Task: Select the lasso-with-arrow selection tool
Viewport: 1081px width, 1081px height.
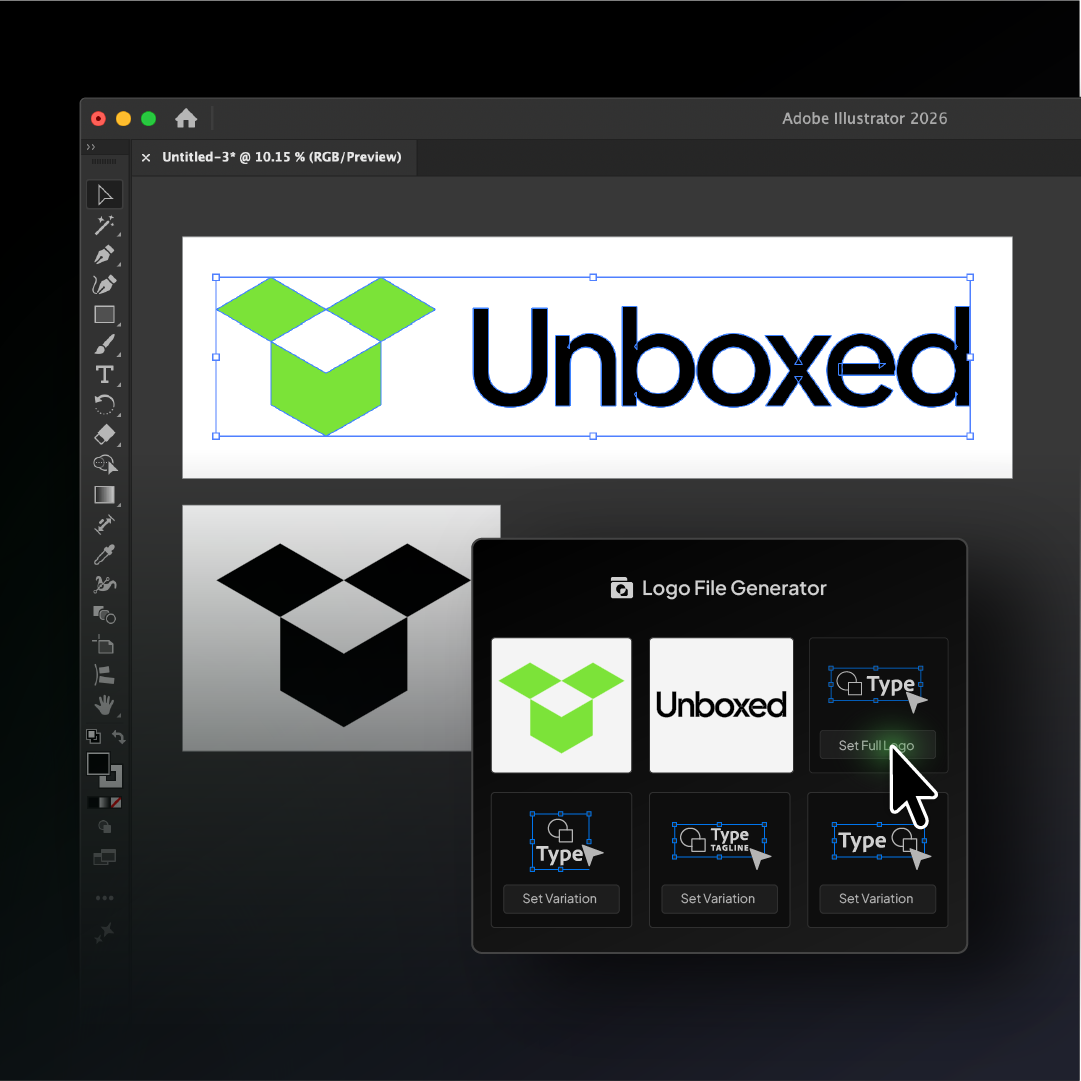Action: point(105,464)
